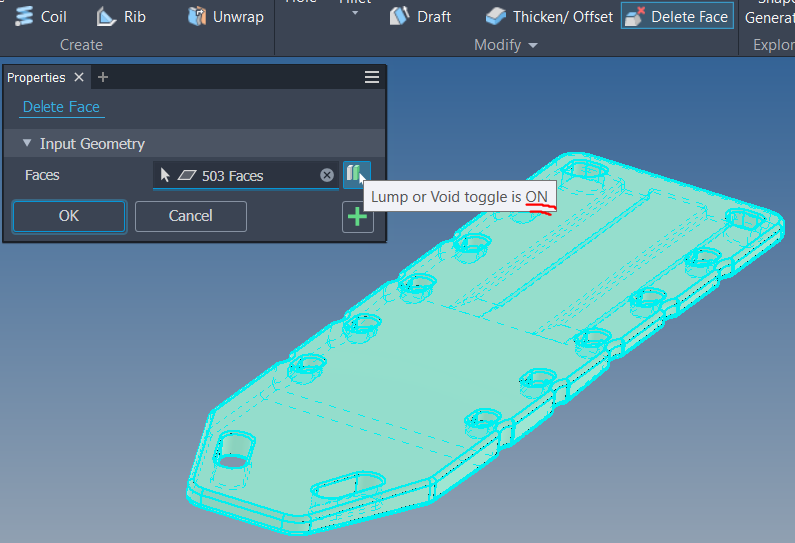
Task: Click the Create panel label
Action: tap(81, 45)
